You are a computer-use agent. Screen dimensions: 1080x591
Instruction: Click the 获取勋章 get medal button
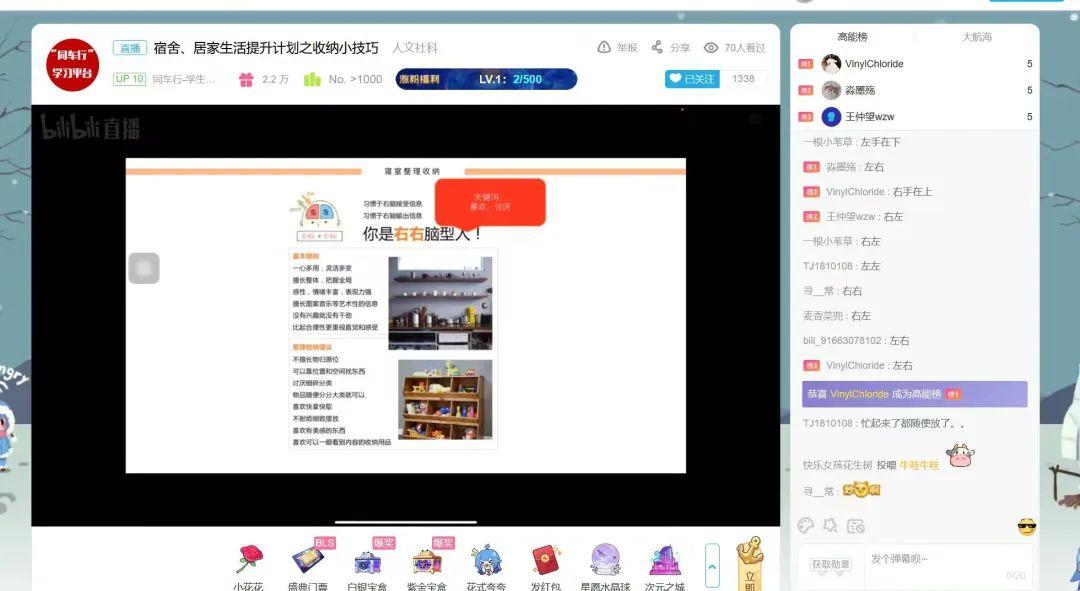click(832, 565)
